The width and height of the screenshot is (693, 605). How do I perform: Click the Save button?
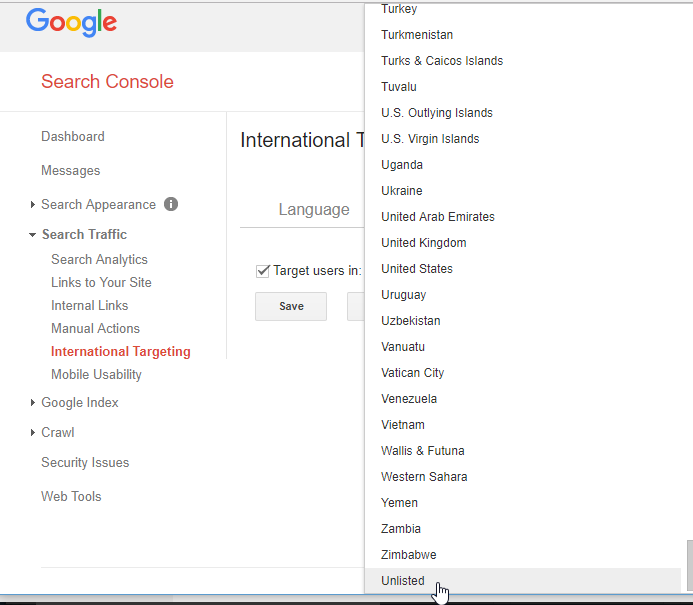(x=291, y=306)
